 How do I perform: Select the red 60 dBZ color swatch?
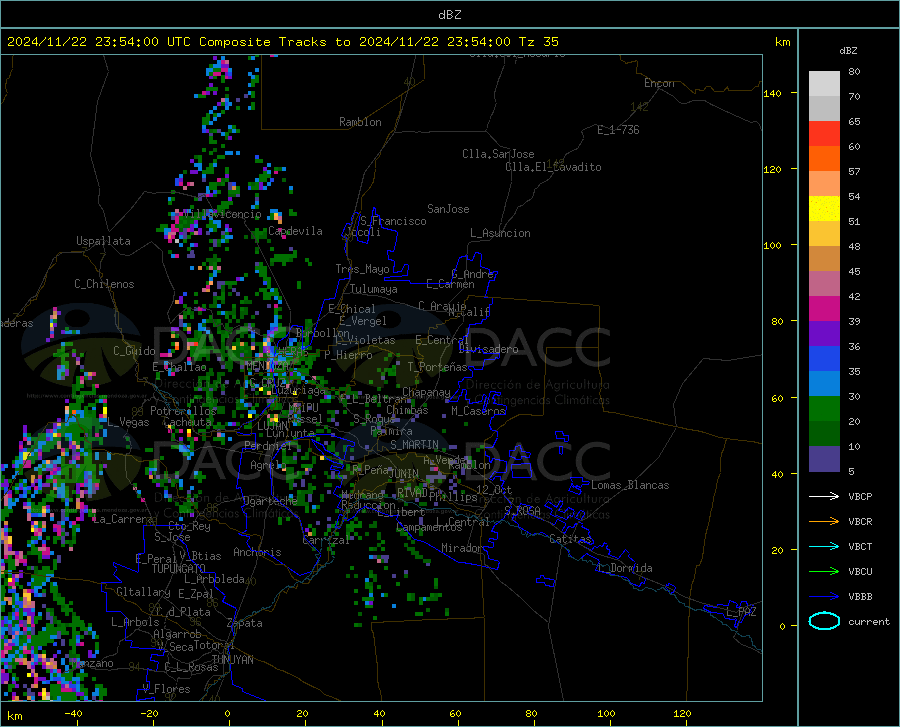pos(824,134)
